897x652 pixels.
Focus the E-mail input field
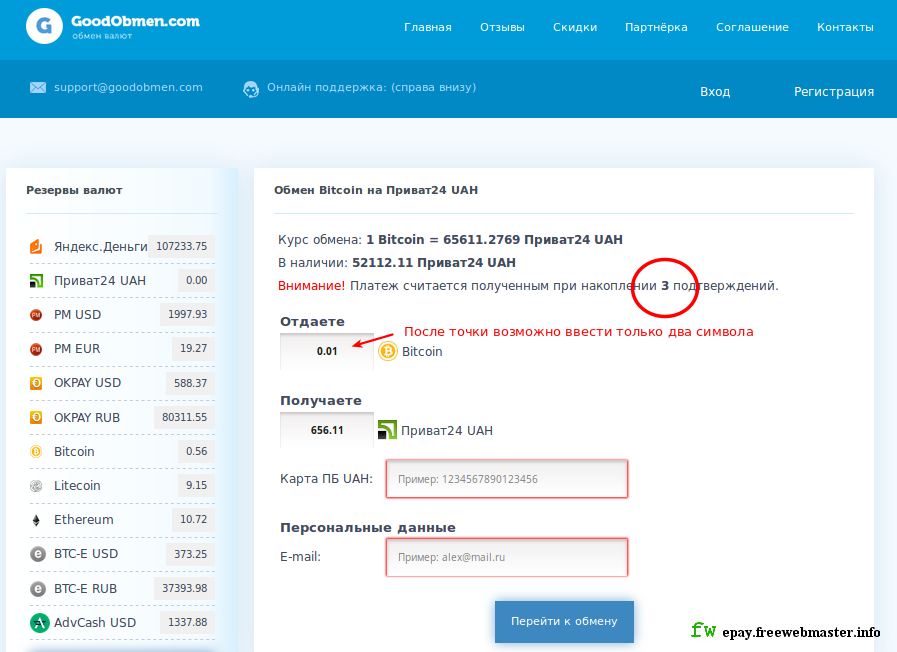pos(507,557)
